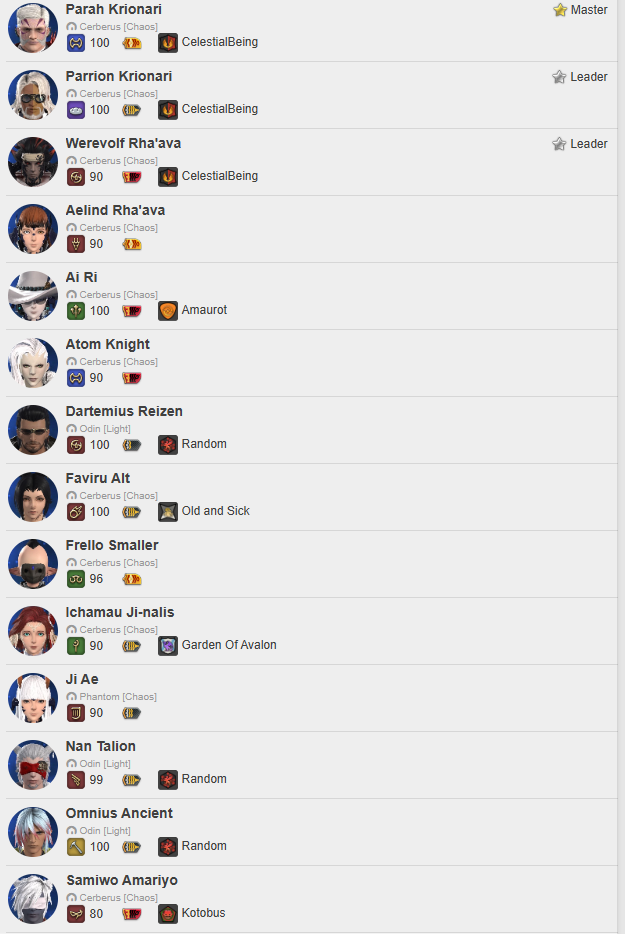Open Aelind Rha'ava's profile link
This screenshot has height=934, width=625.
115,210
